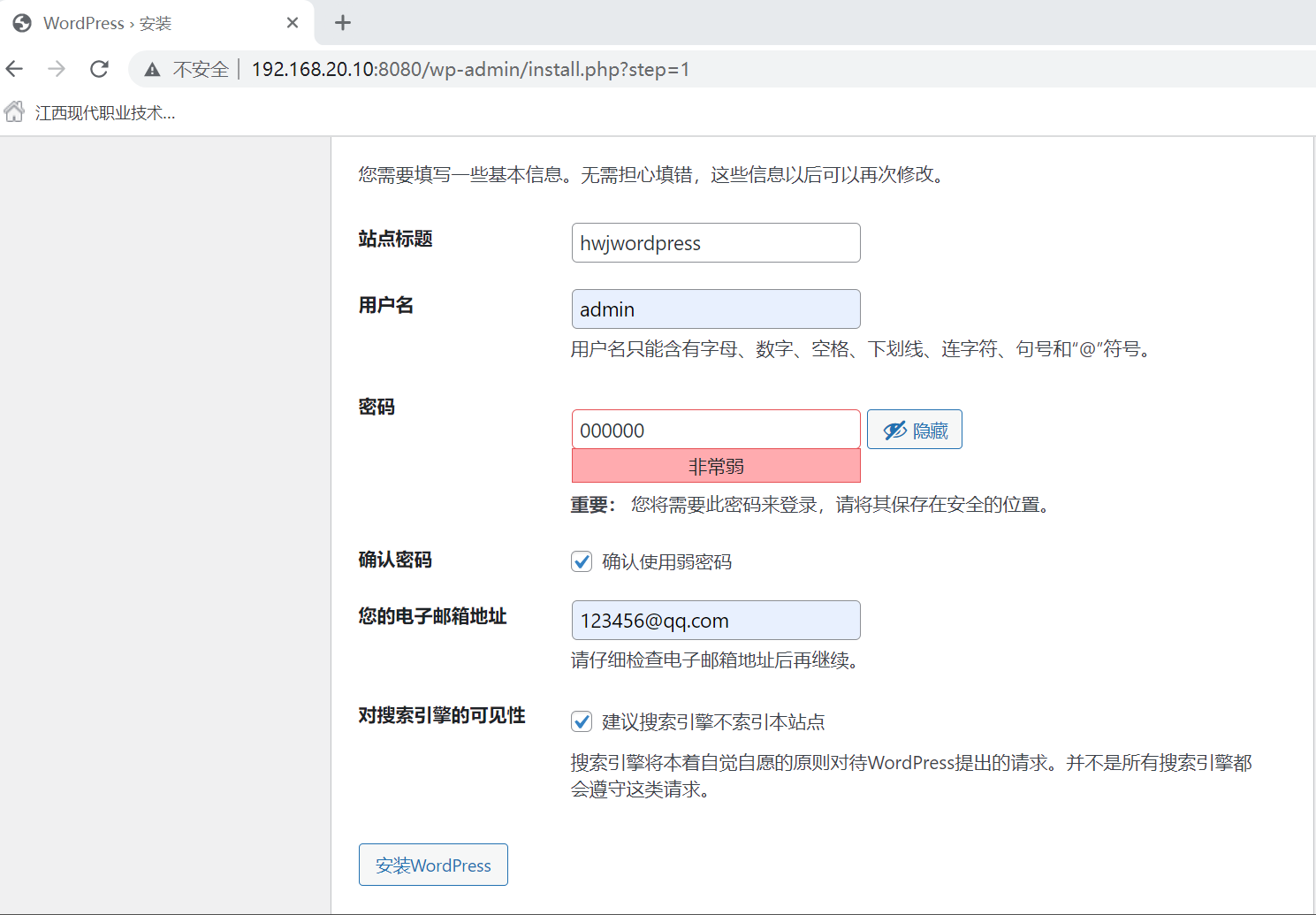Uncheck 确认使用弱密码 checkbox
The height and width of the screenshot is (915, 1316).
coord(582,561)
